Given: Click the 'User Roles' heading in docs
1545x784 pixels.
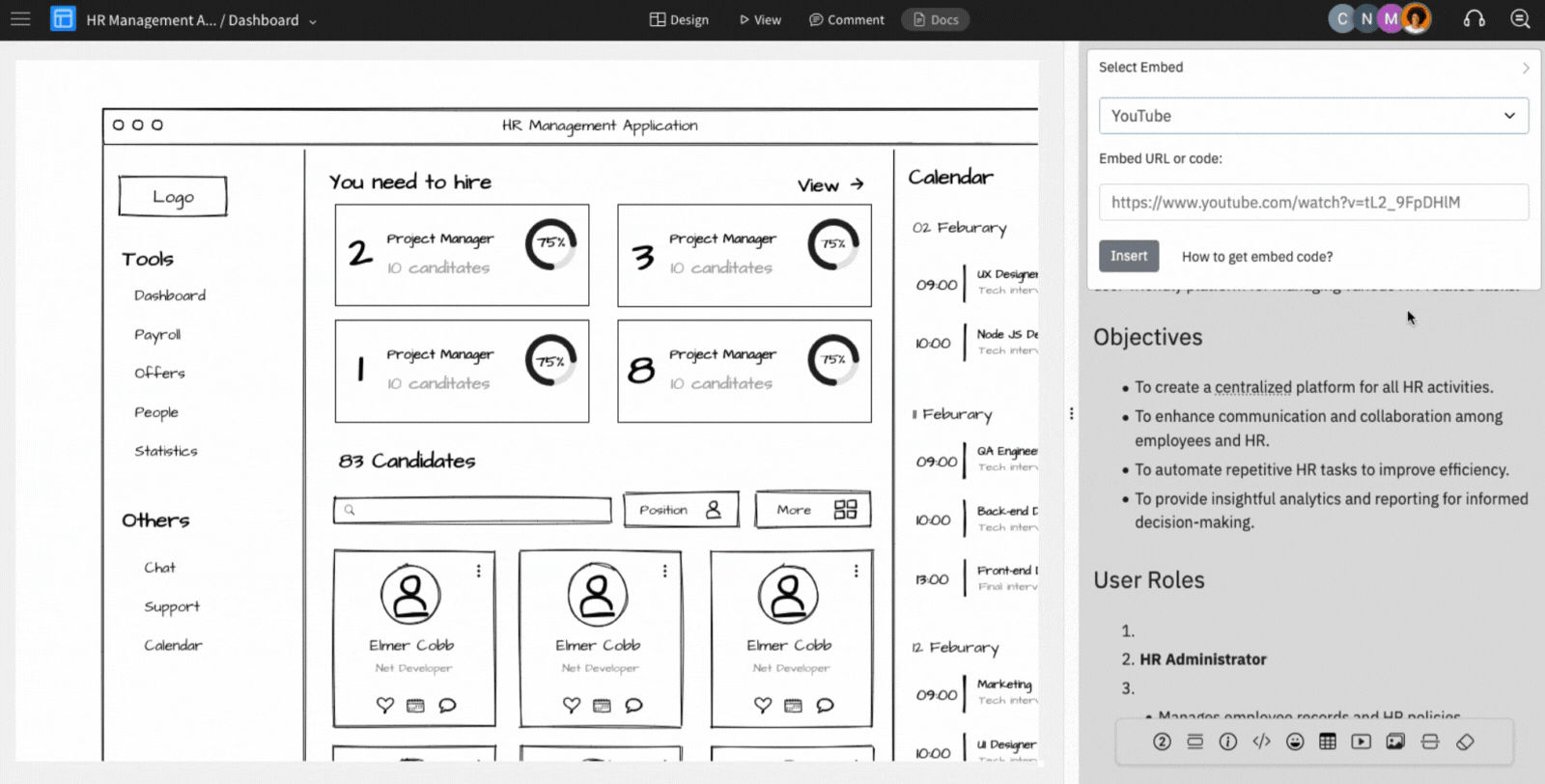Looking at the screenshot, I should [x=1149, y=580].
